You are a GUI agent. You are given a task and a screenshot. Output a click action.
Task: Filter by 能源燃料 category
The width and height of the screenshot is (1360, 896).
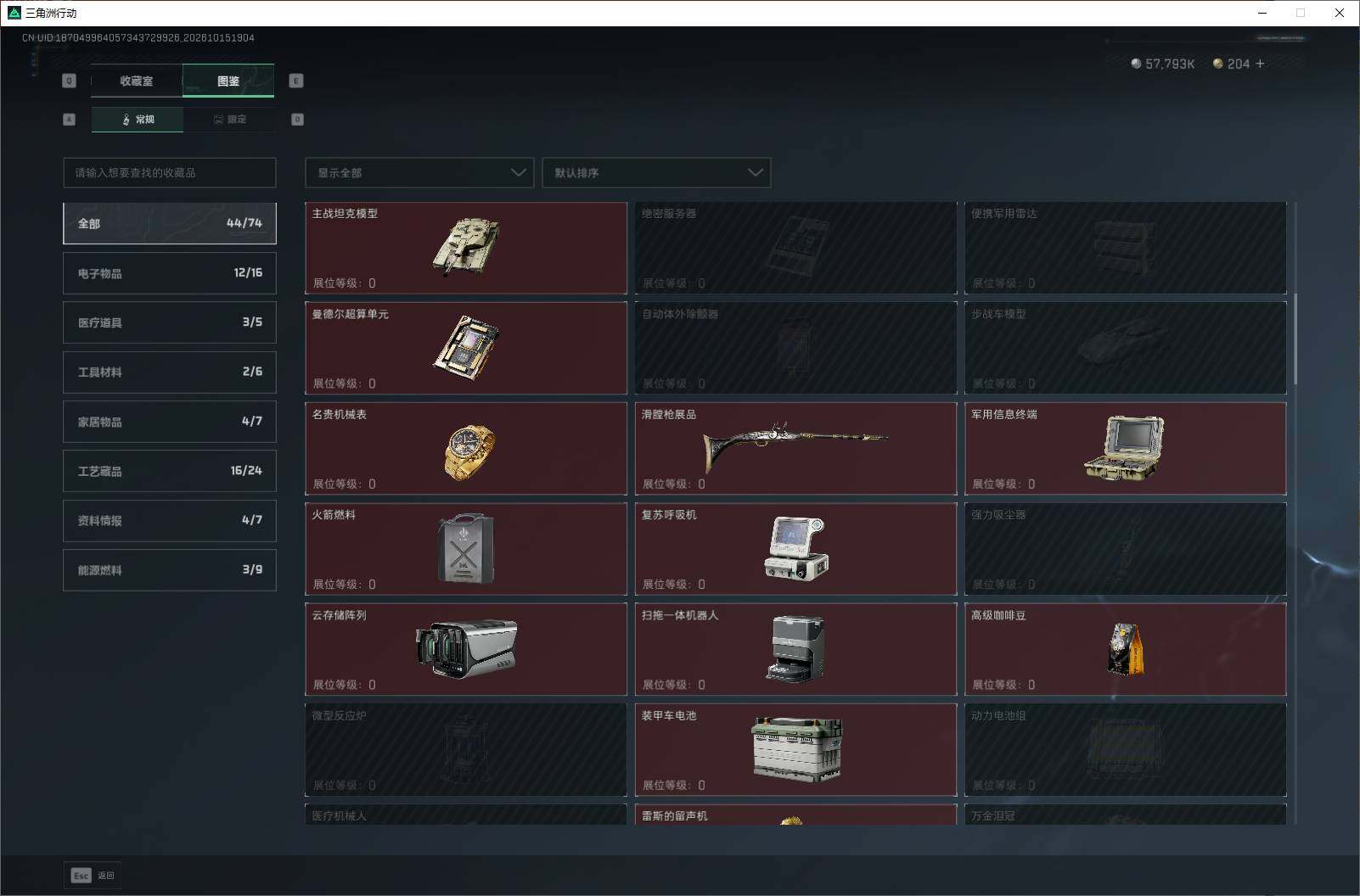point(170,570)
